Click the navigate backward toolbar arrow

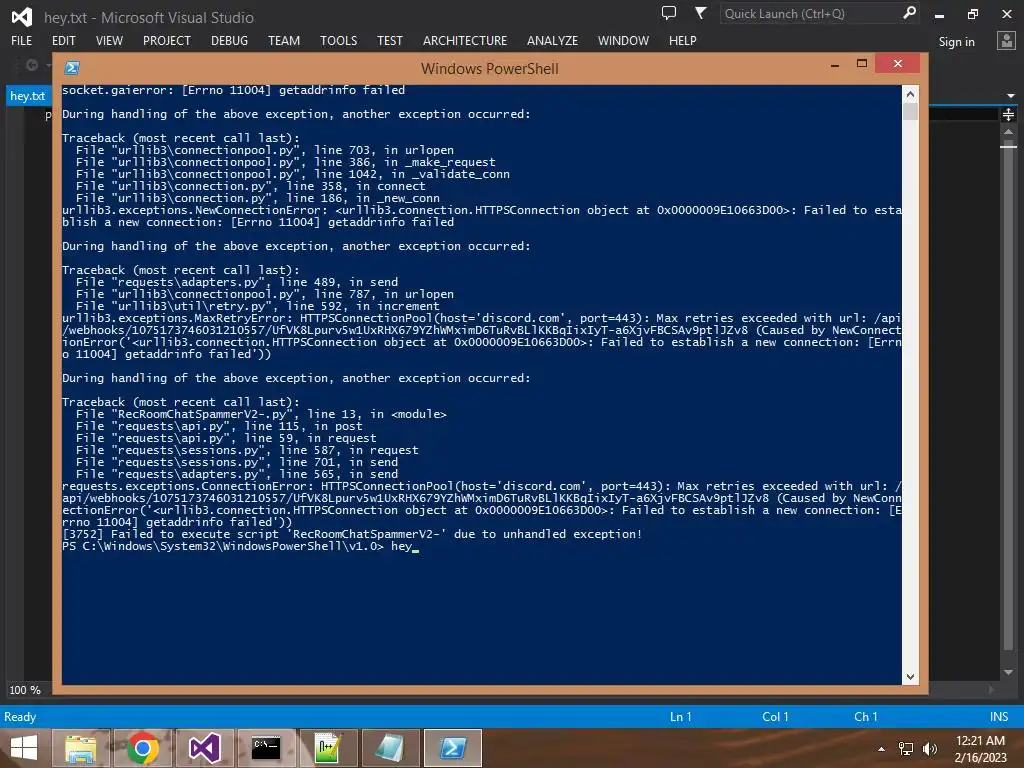point(32,65)
